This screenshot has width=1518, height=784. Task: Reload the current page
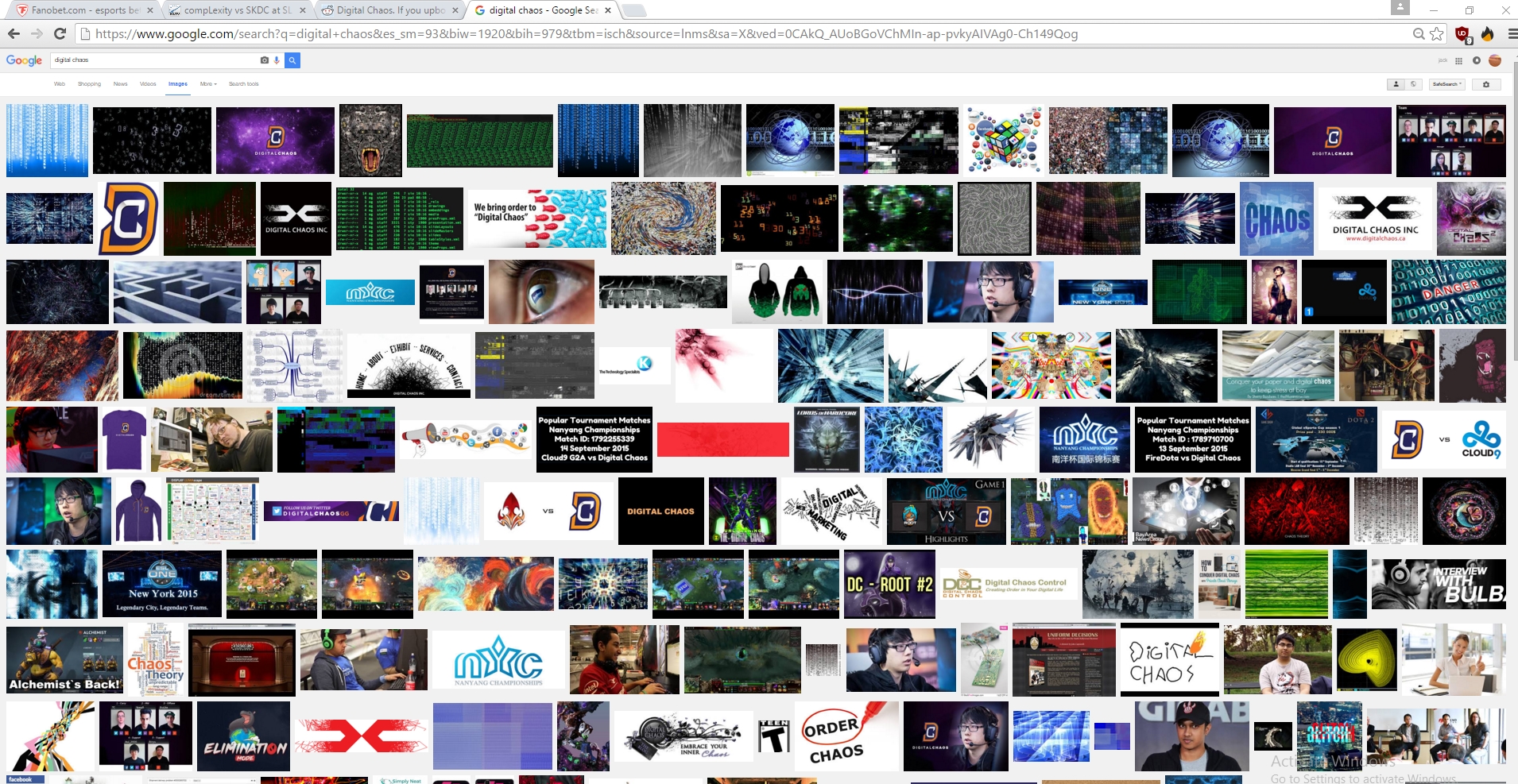click(x=60, y=33)
